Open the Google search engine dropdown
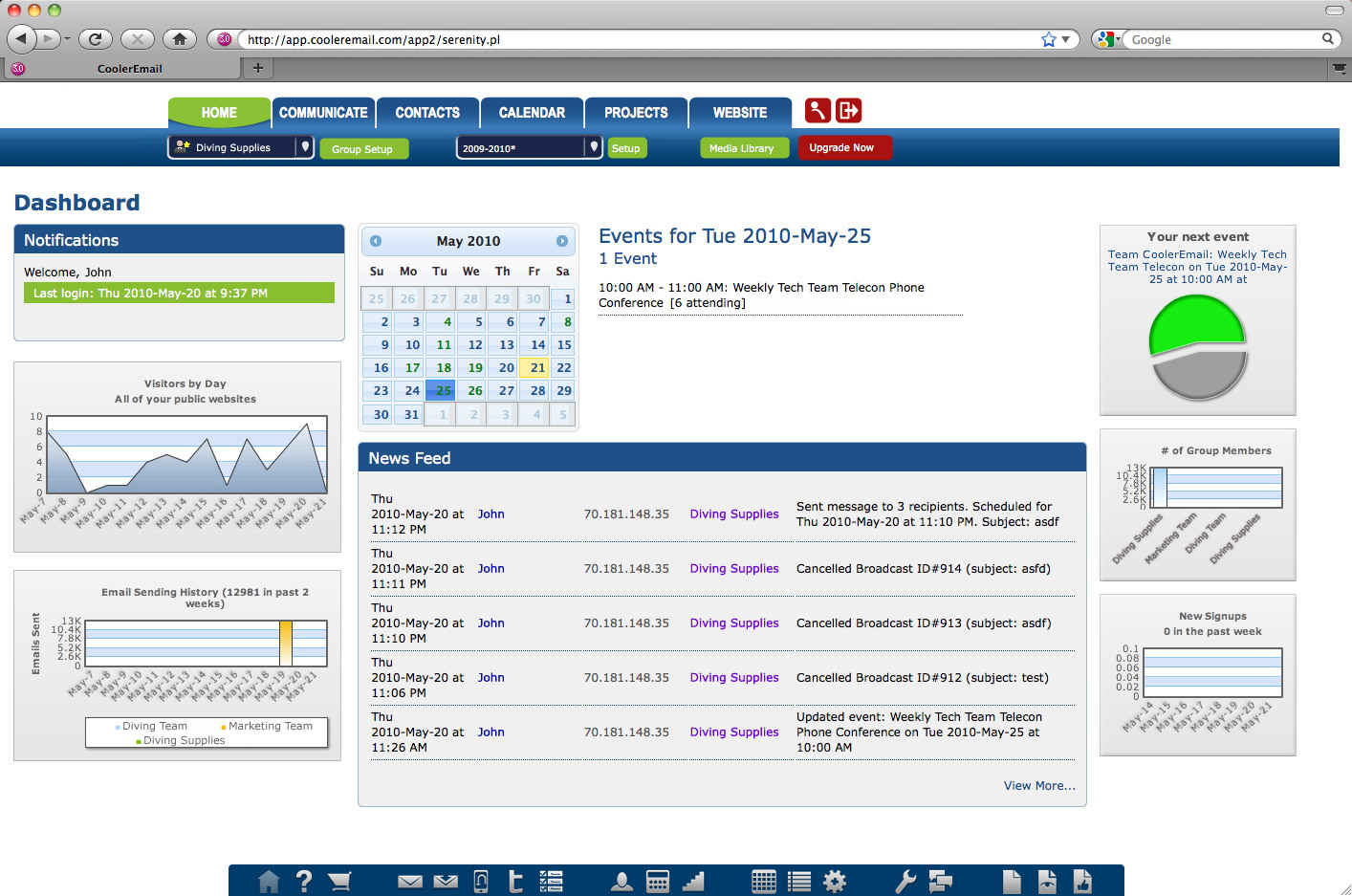This screenshot has height=896, width=1352. [1109, 39]
